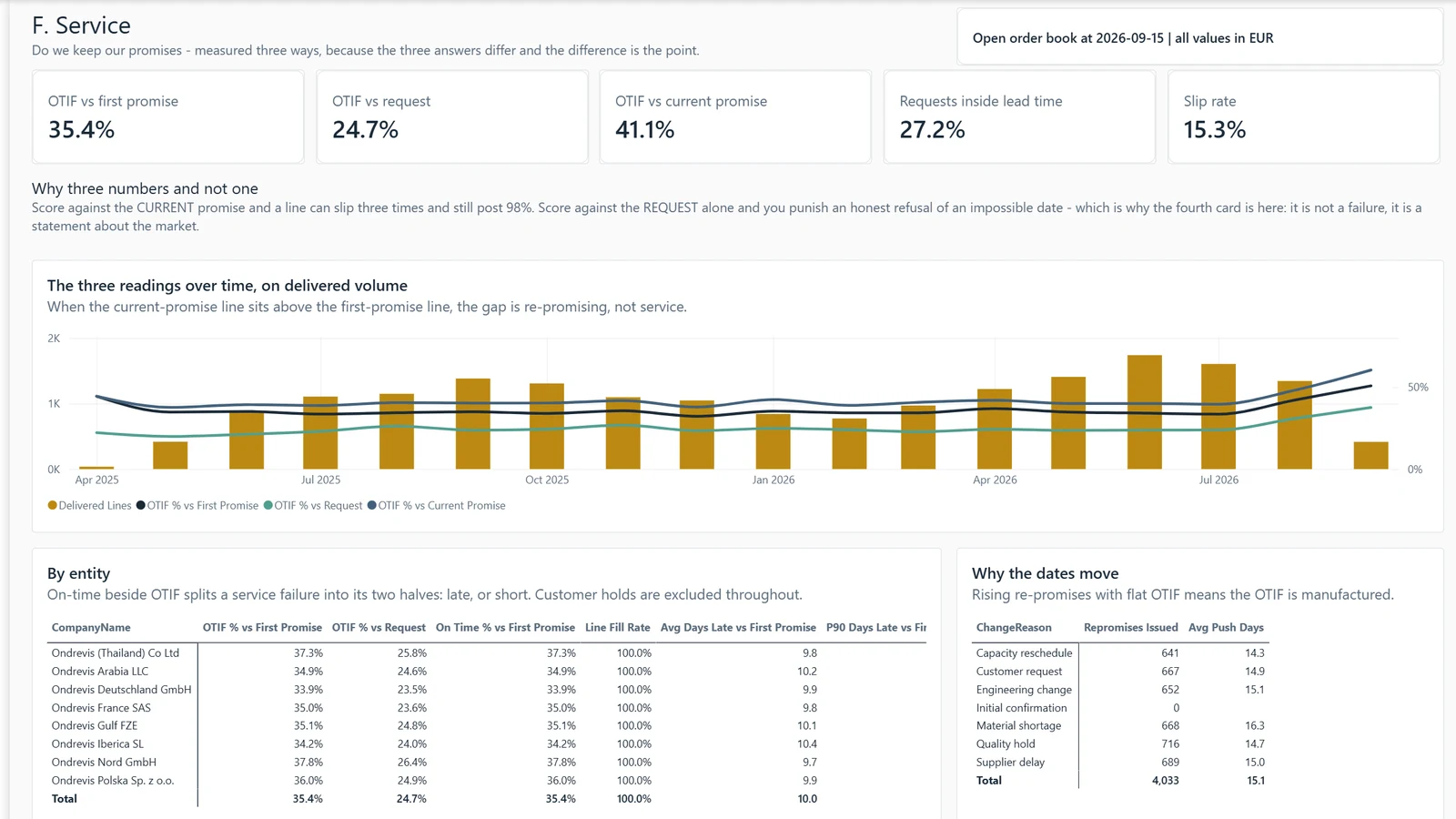The image size is (1456, 819).
Task: Click the 'Why three numbers and not one' heading
Action: [145, 188]
